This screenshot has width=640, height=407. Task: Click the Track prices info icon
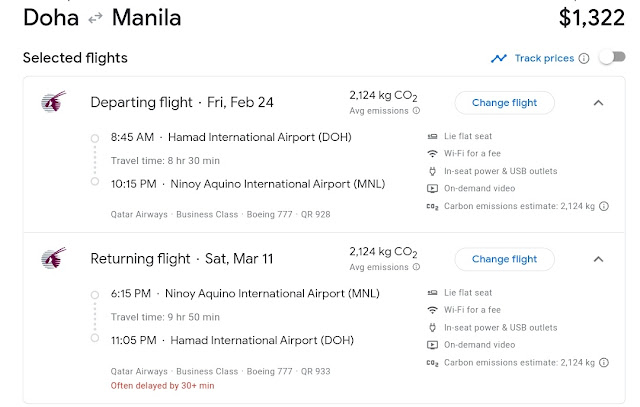[584, 58]
